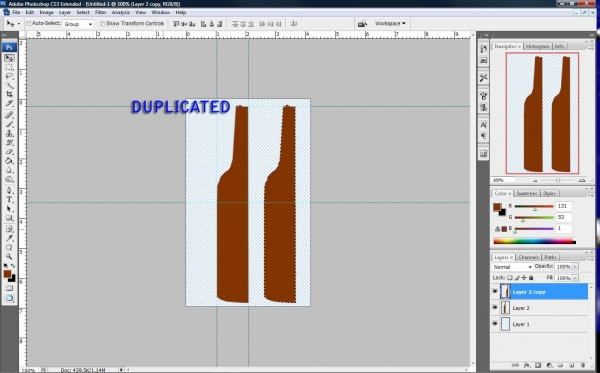600x373 pixels.
Task: Click the Ps logo atop the toolbox
Action: [9, 47]
